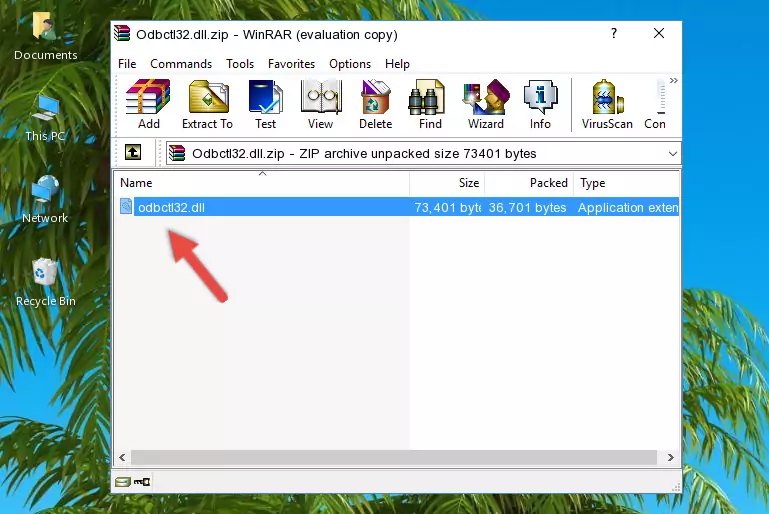Show archive Info

coord(540,104)
